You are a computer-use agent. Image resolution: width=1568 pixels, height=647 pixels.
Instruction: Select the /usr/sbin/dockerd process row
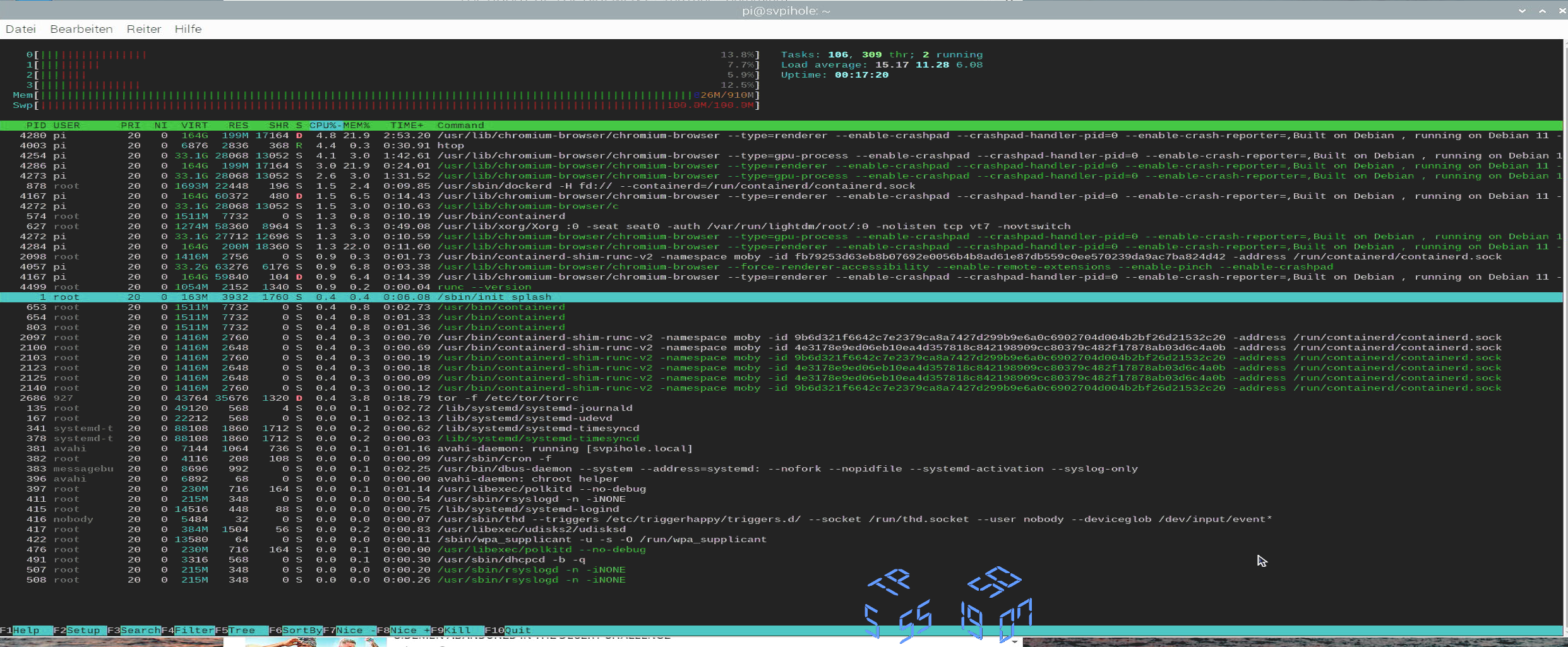pyautogui.click(x=781, y=186)
